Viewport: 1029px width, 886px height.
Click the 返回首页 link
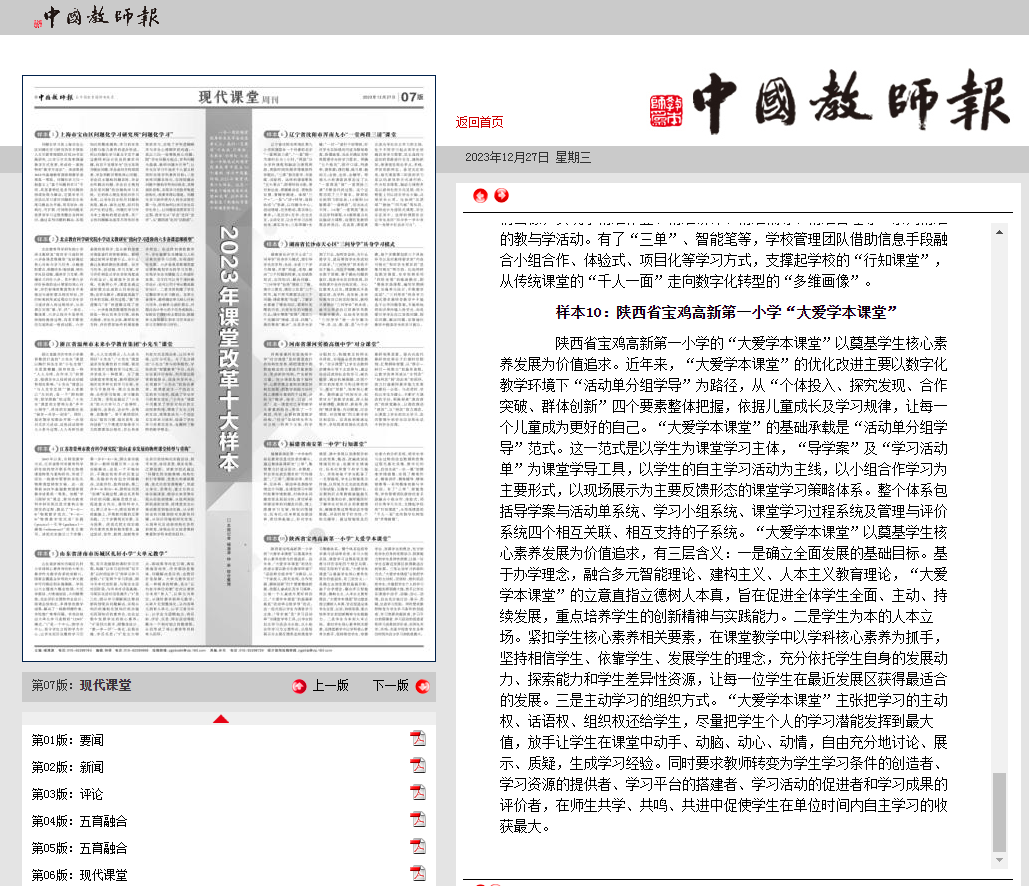coord(479,122)
